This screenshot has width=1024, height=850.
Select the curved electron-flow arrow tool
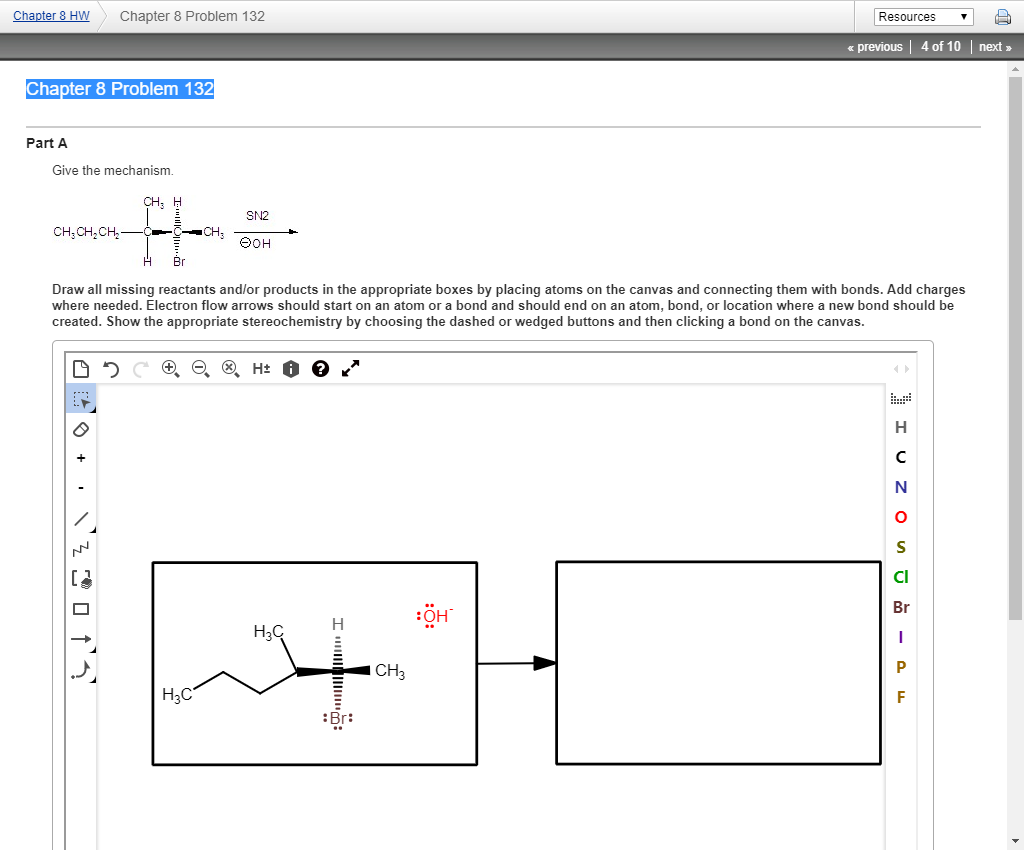tap(83, 670)
